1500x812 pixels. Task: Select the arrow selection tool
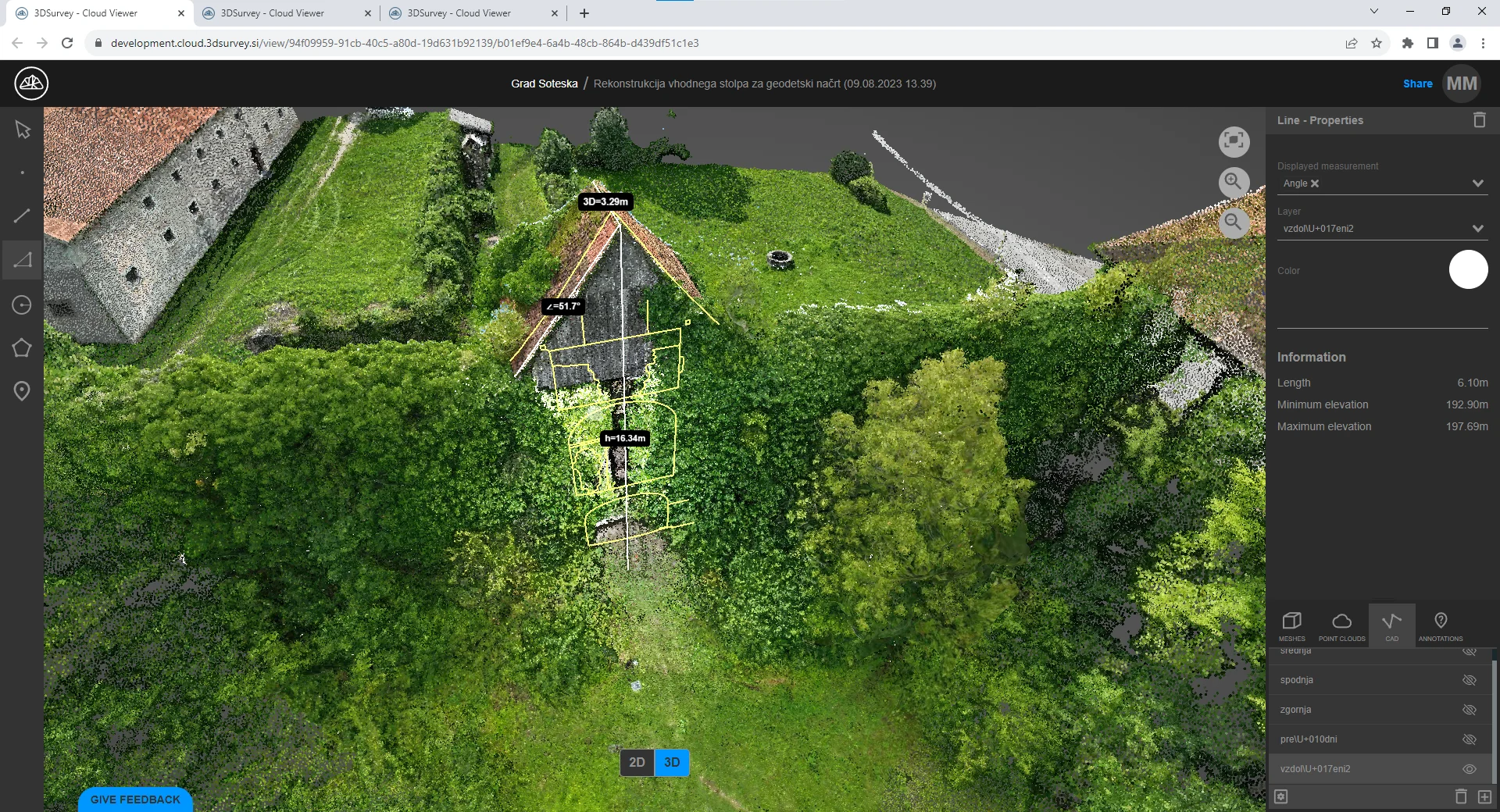tap(23, 130)
